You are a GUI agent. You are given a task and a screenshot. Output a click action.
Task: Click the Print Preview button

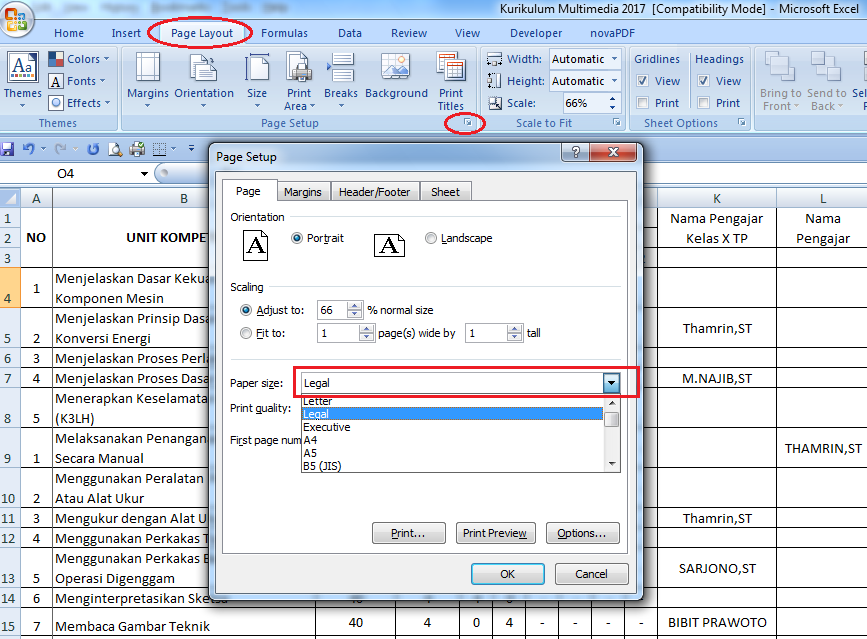(495, 533)
